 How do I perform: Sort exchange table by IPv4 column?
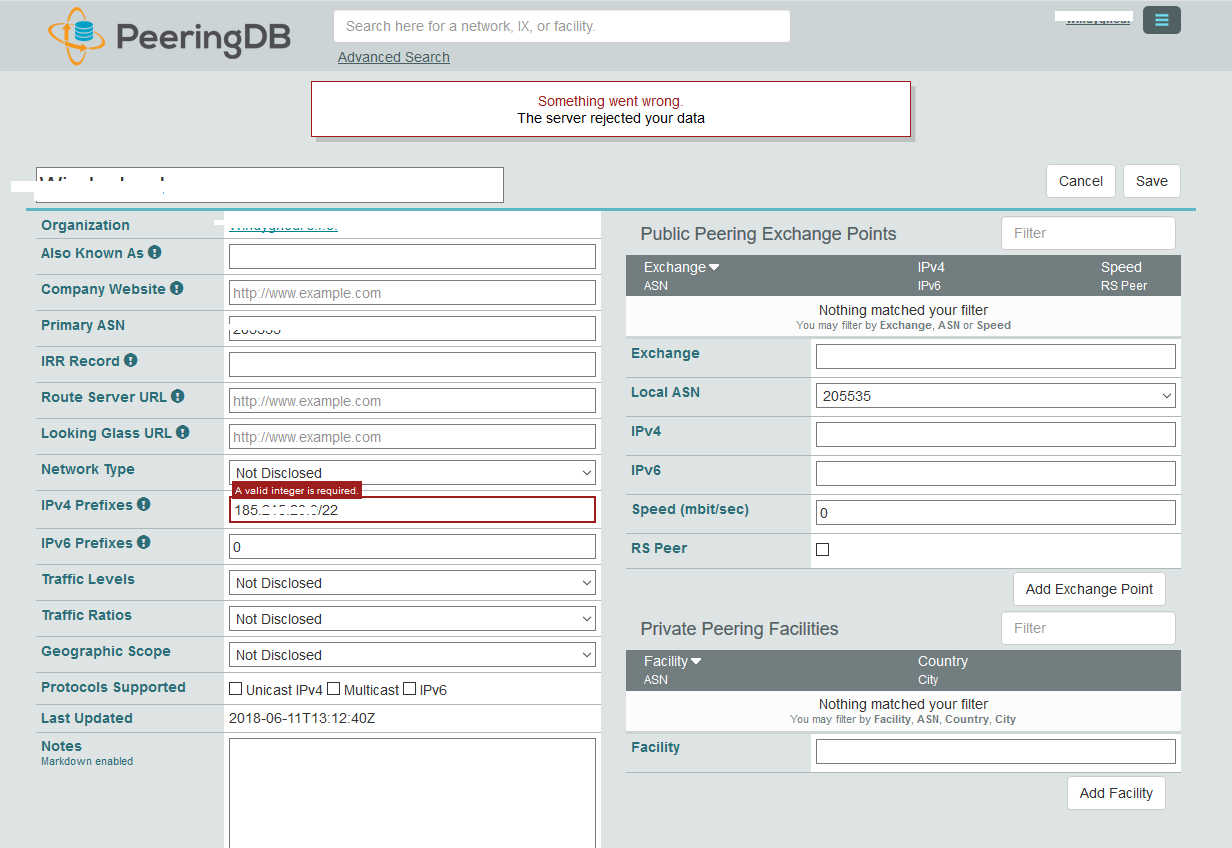[x=931, y=267]
